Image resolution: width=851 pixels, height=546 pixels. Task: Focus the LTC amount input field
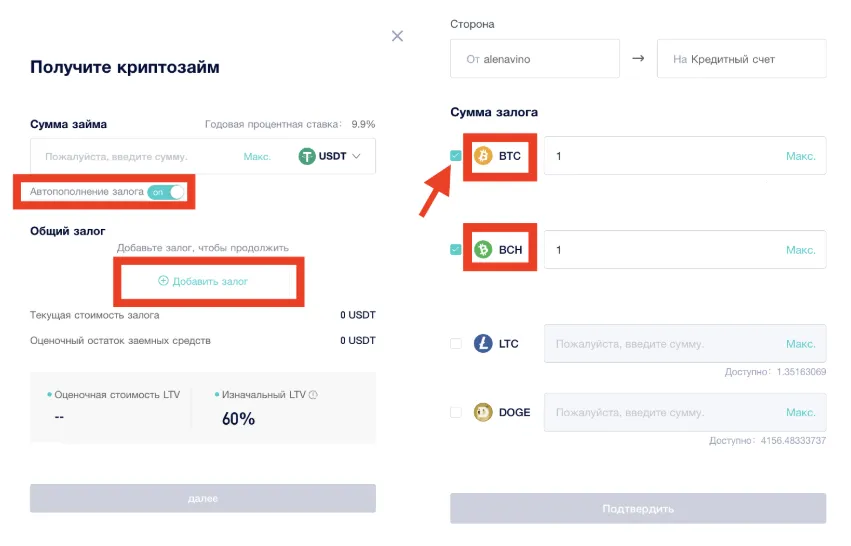point(660,343)
